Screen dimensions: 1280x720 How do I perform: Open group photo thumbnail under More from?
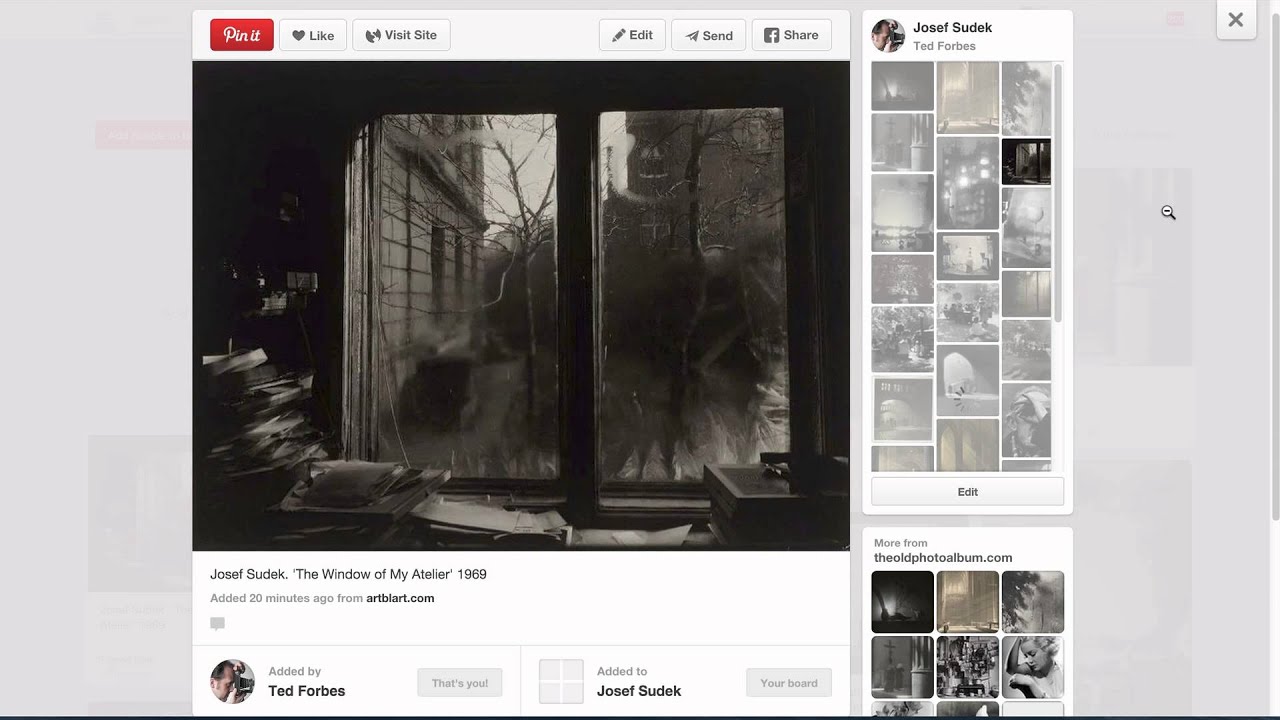[967, 667]
